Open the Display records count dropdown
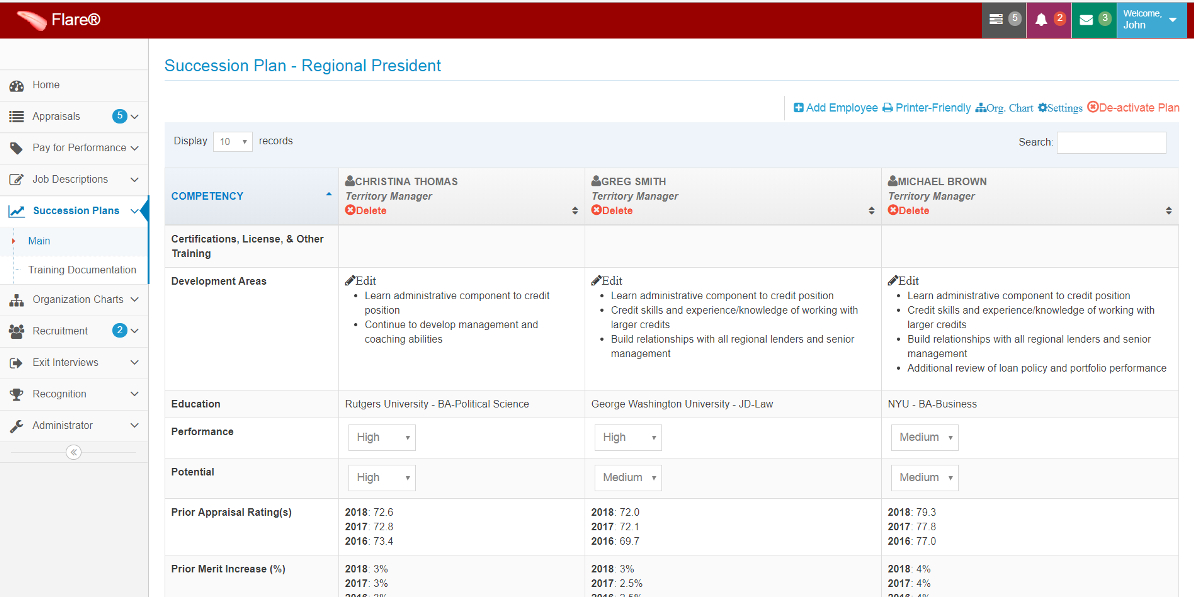1194x597 pixels. point(233,142)
